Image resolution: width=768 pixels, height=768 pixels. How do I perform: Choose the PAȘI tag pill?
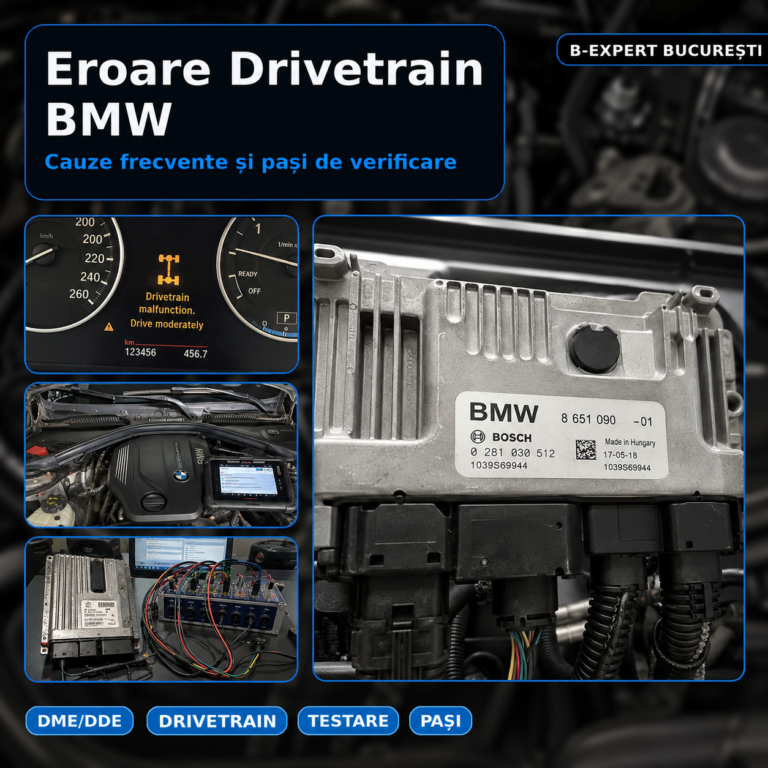(x=440, y=720)
